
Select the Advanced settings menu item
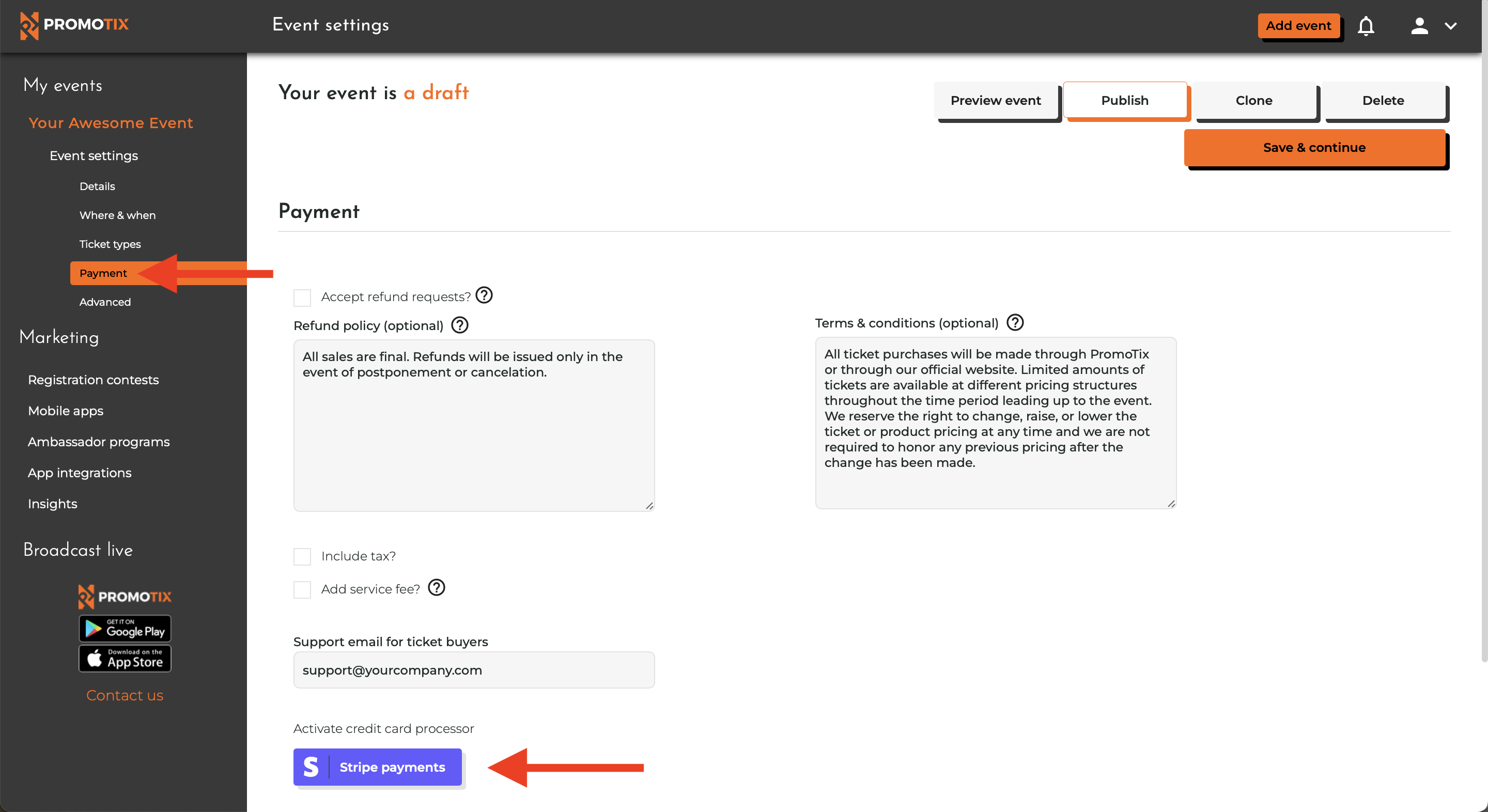[x=105, y=302]
